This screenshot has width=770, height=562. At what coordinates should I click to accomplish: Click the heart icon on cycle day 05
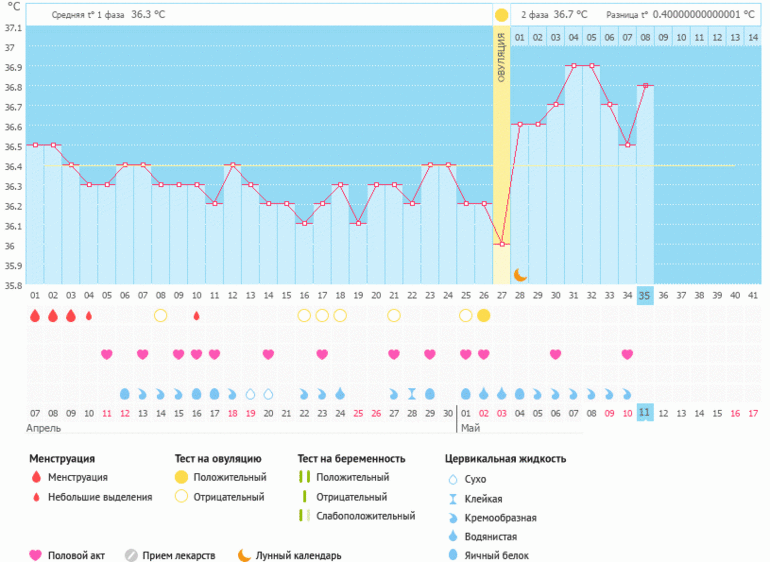106,354
